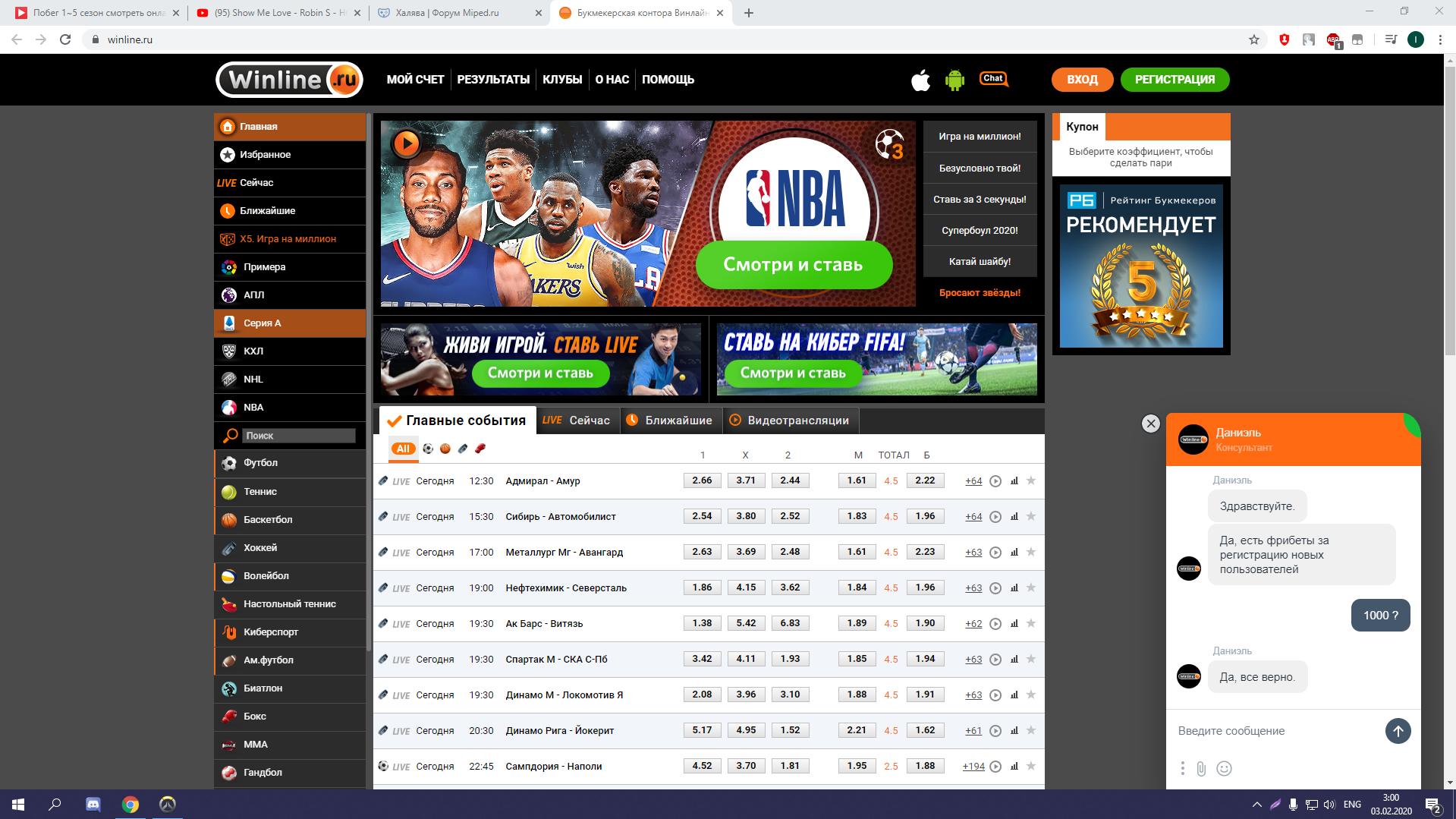Open the Chat icon in header
The width and height of the screenshot is (1456, 819).
[x=993, y=79]
